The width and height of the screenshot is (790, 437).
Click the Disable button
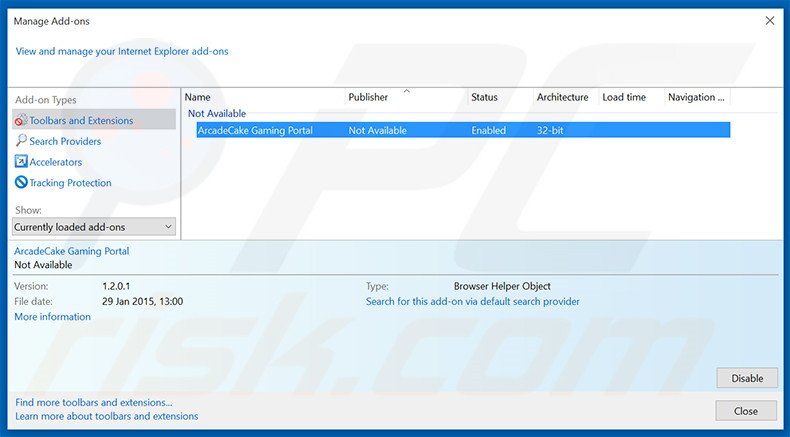tap(747, 378)
